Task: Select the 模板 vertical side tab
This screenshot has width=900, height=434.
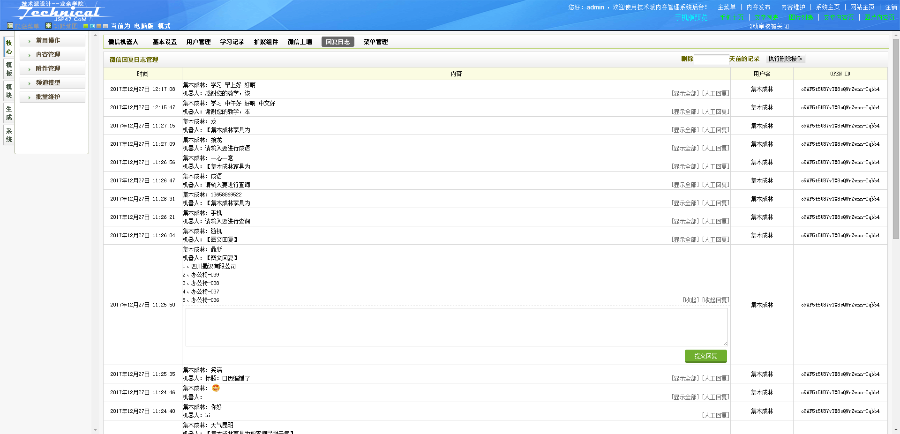Action: [x=9, y=68]
